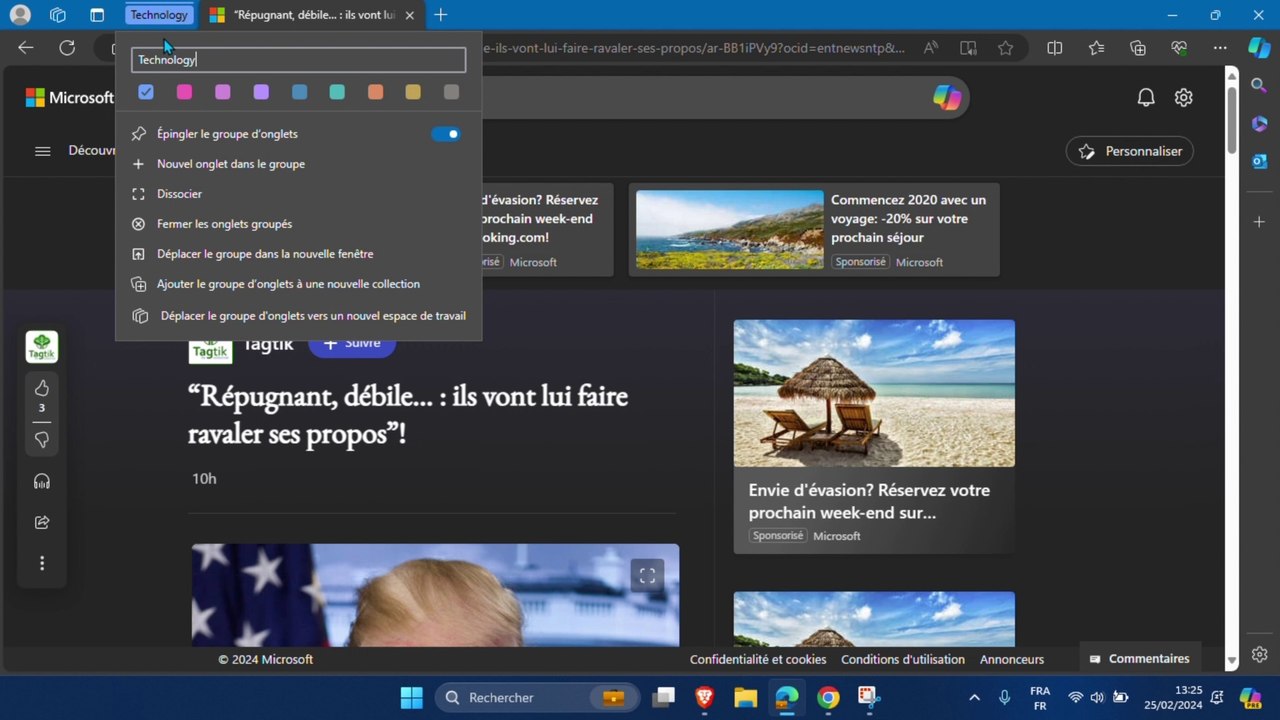
Task: Pick the orange group color
Action: pos(375,92)
